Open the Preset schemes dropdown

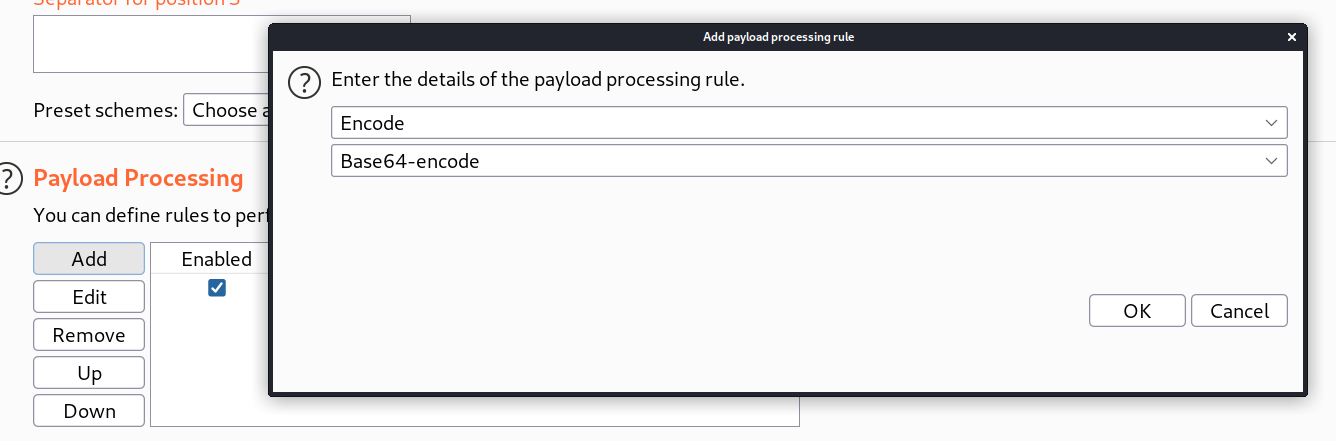coord(228,111)
